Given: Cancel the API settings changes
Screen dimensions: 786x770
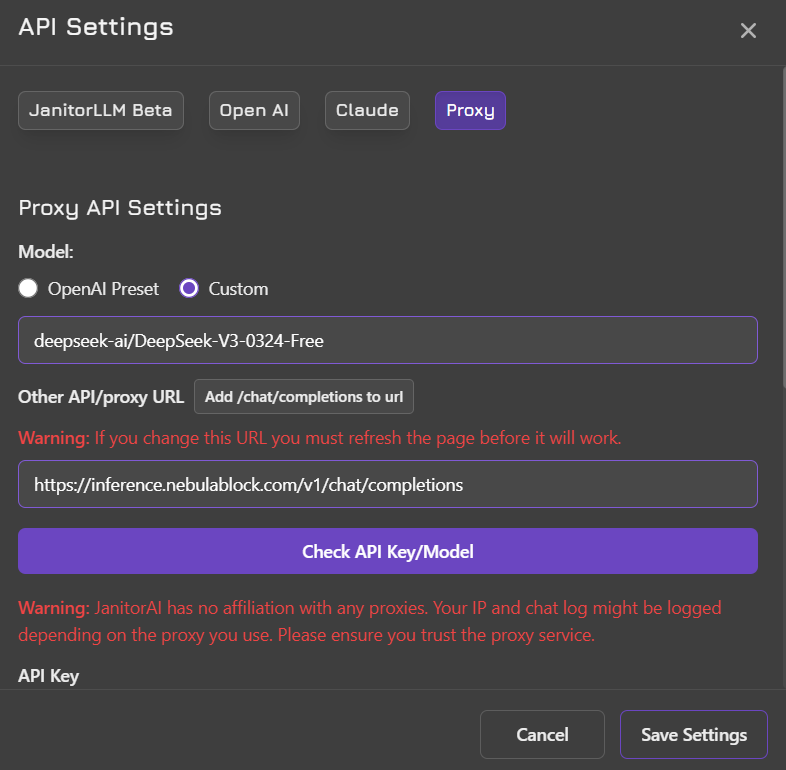Looking at the screenshot, I should (x=542, y=734).
